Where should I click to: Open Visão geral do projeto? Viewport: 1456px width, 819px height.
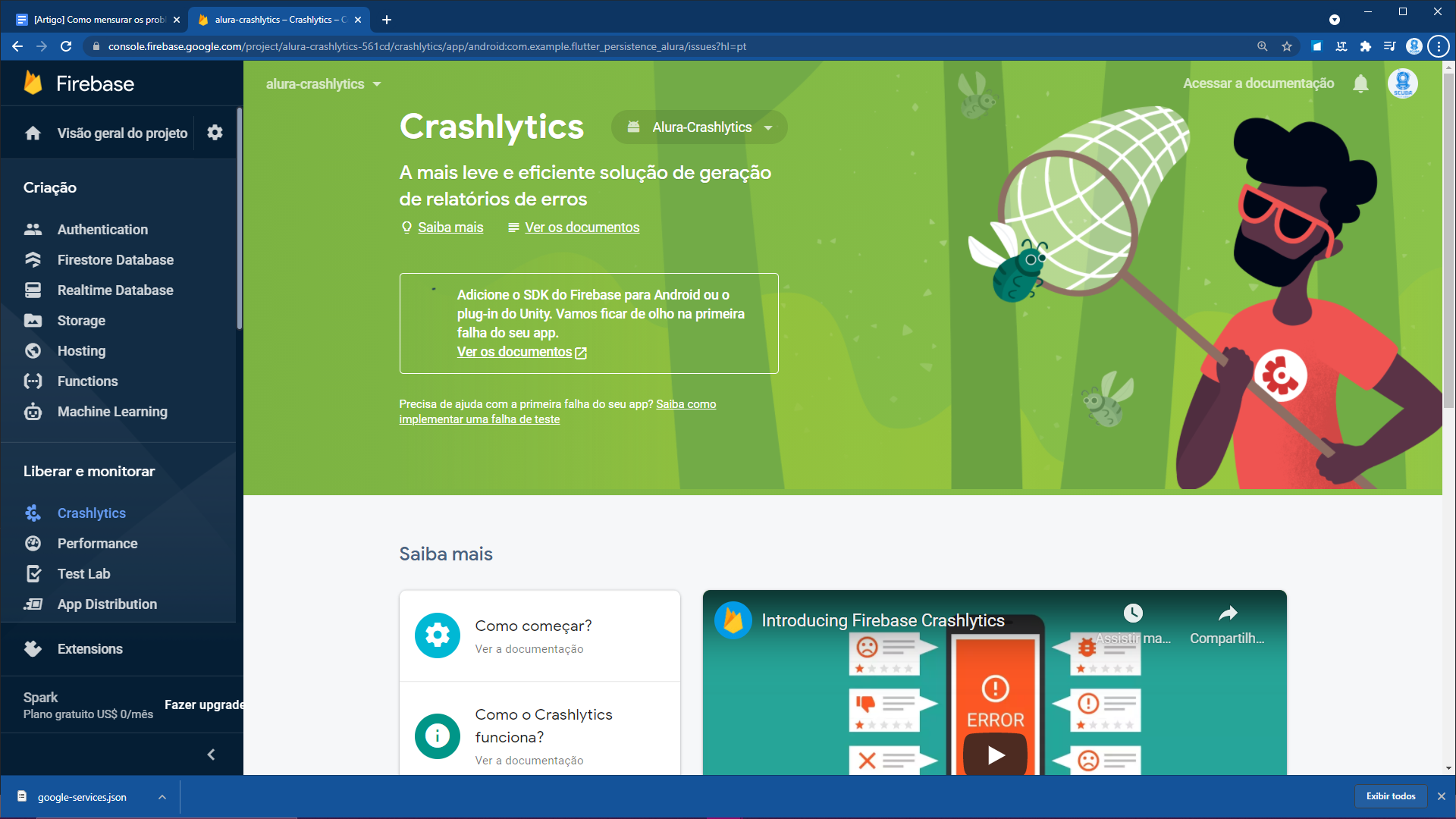(122, 133)
